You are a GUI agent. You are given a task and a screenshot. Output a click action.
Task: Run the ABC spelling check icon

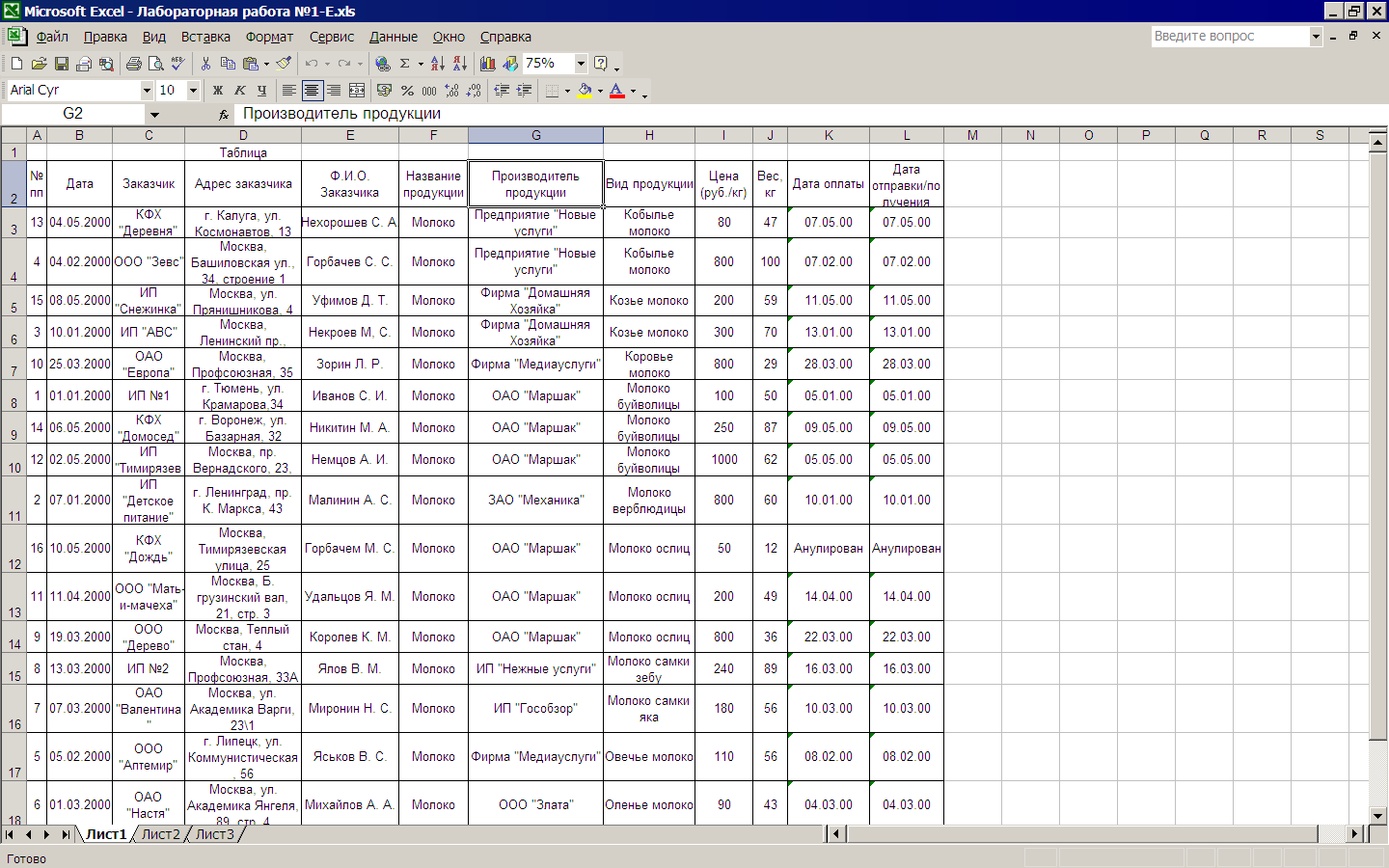click(x=177, y=64)
